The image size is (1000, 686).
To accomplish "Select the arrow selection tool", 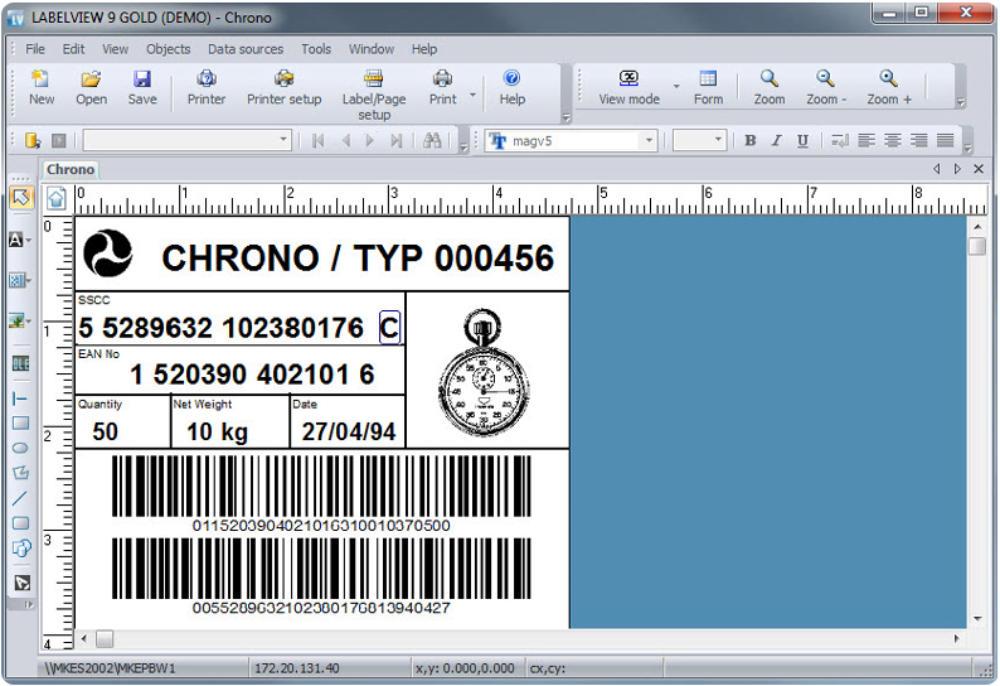I will pos(21,197).
